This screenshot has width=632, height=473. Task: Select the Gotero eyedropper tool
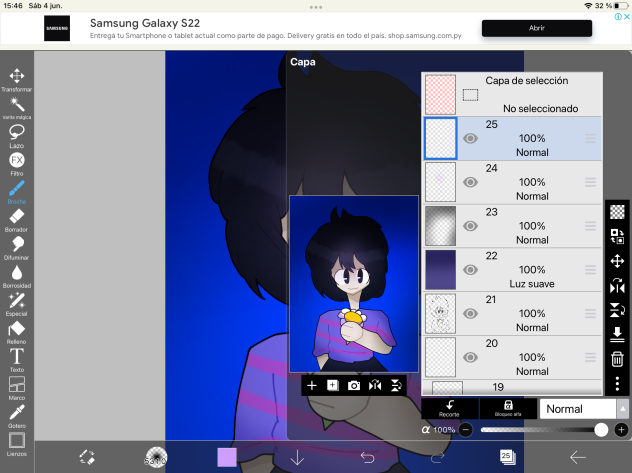(x=17, y=416)
